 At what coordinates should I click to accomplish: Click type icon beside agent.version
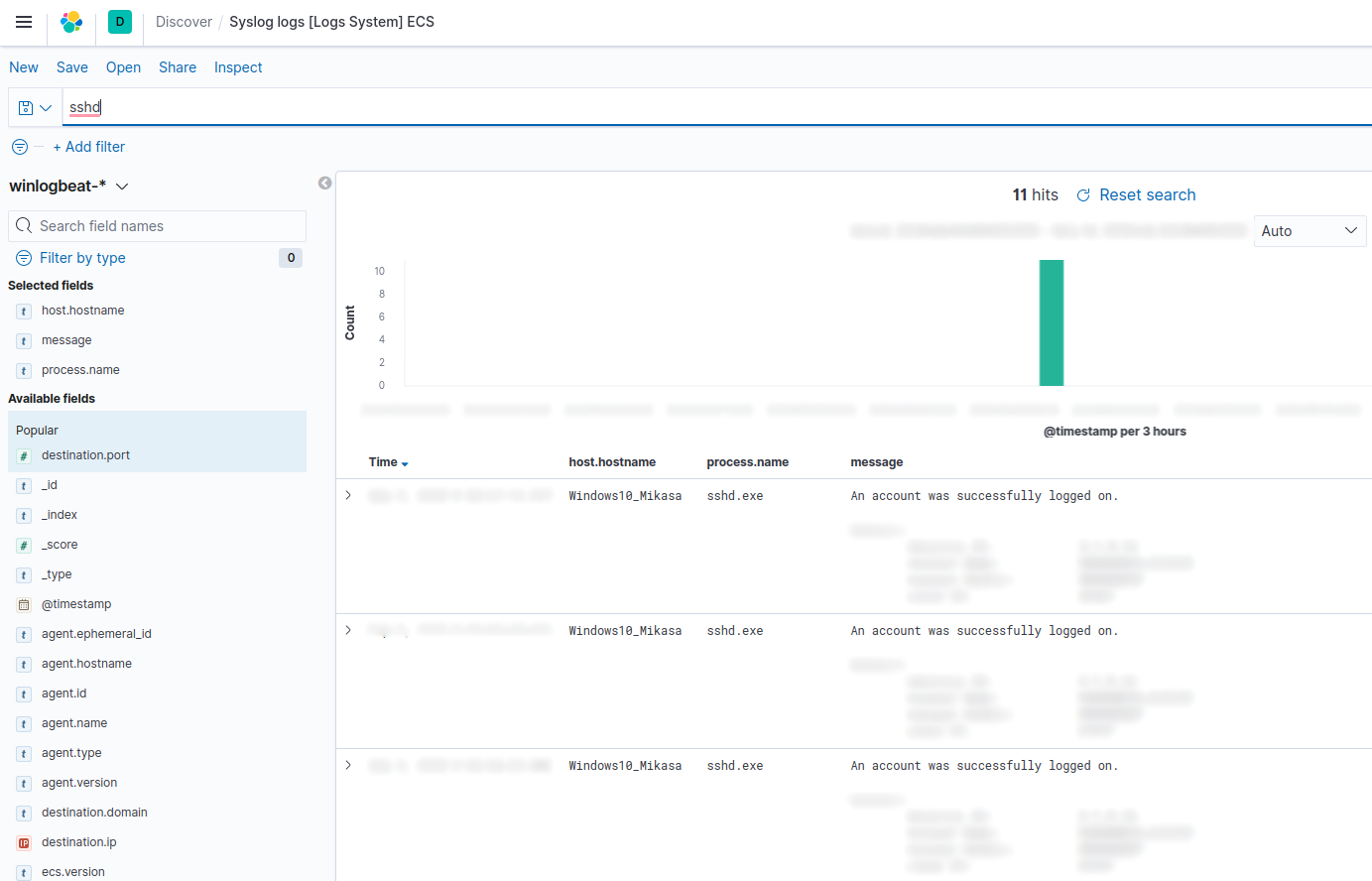[24, 784]
